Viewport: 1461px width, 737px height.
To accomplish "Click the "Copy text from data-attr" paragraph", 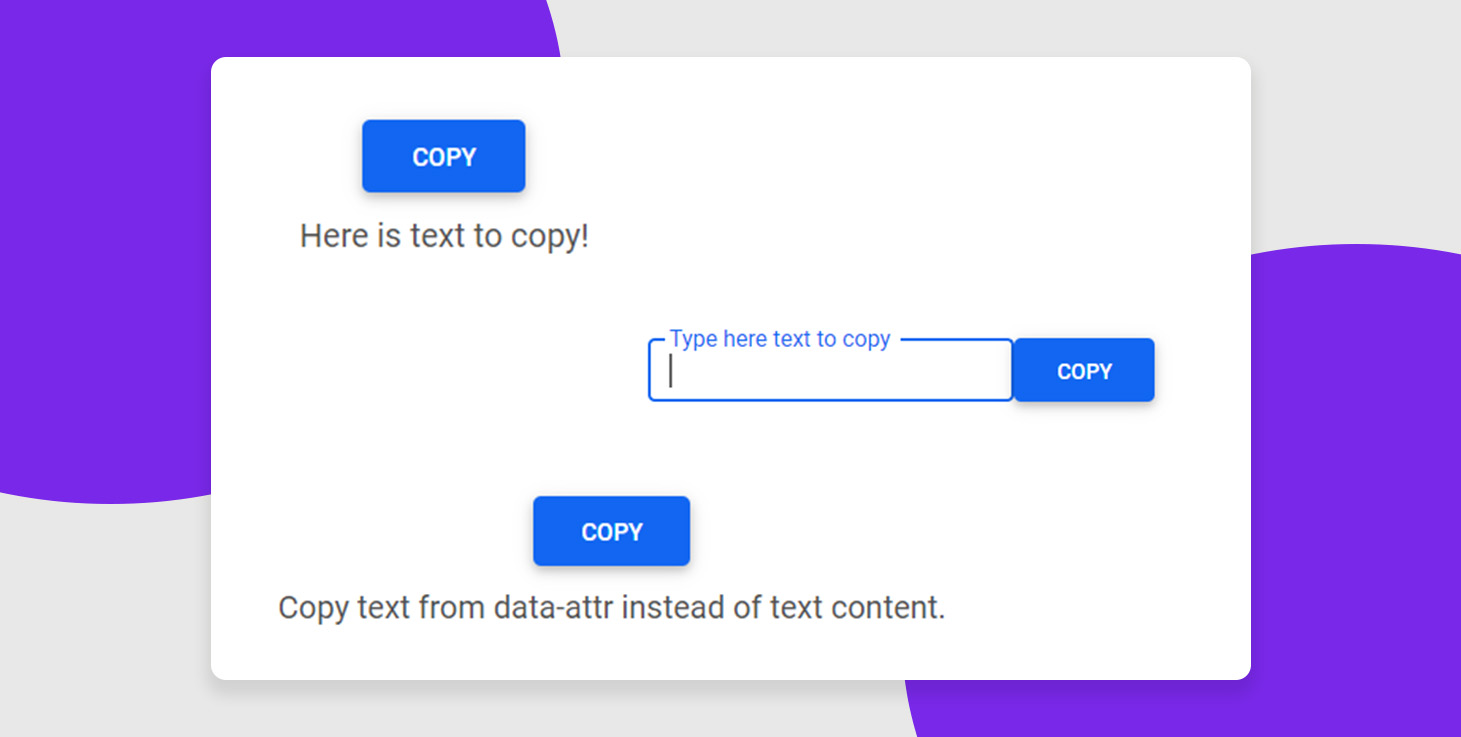I will pyautogui.click(x=611, y=607).
